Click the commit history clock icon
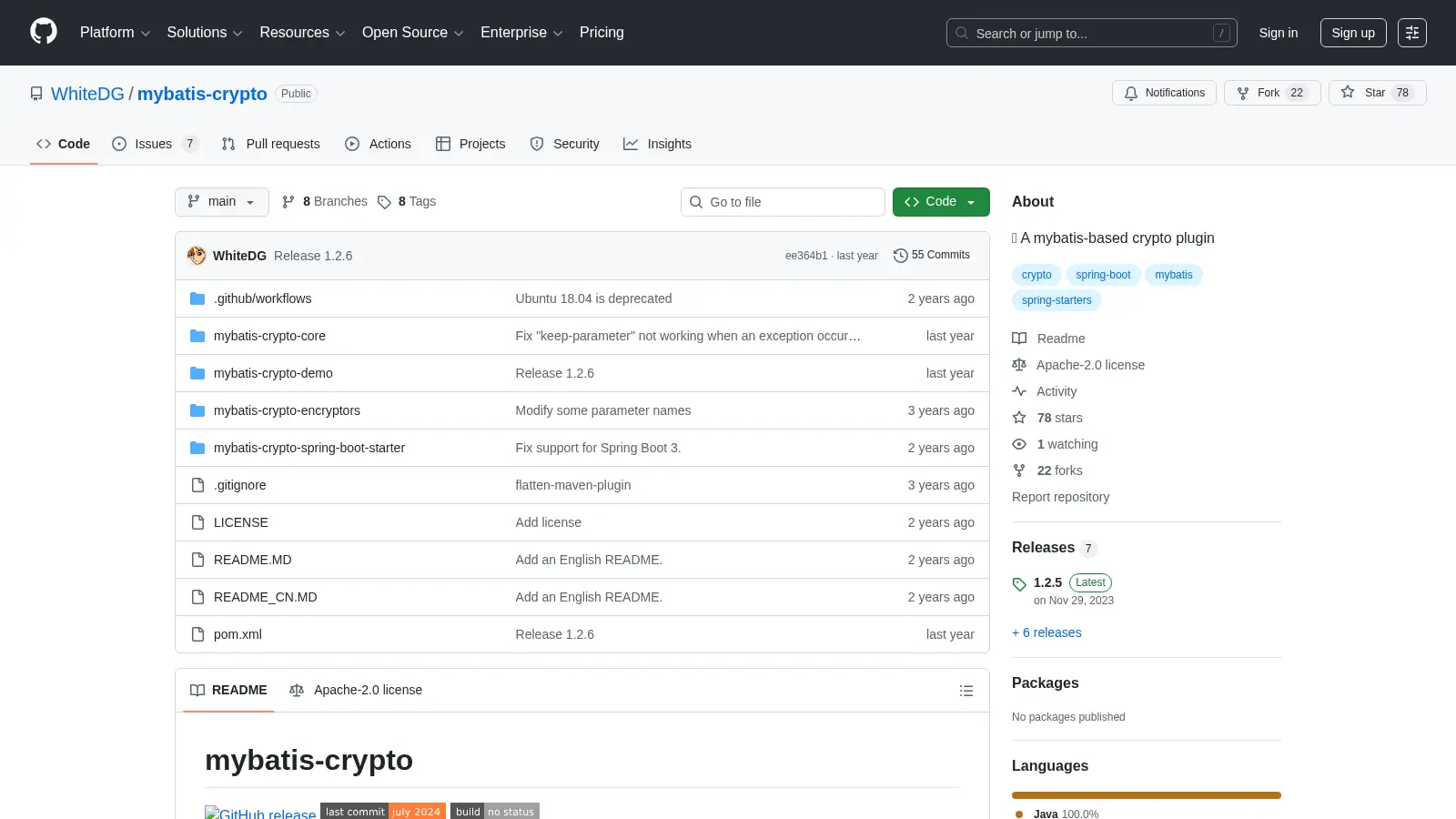Viewport: 1456px width, 819px height. click(901, 256)
